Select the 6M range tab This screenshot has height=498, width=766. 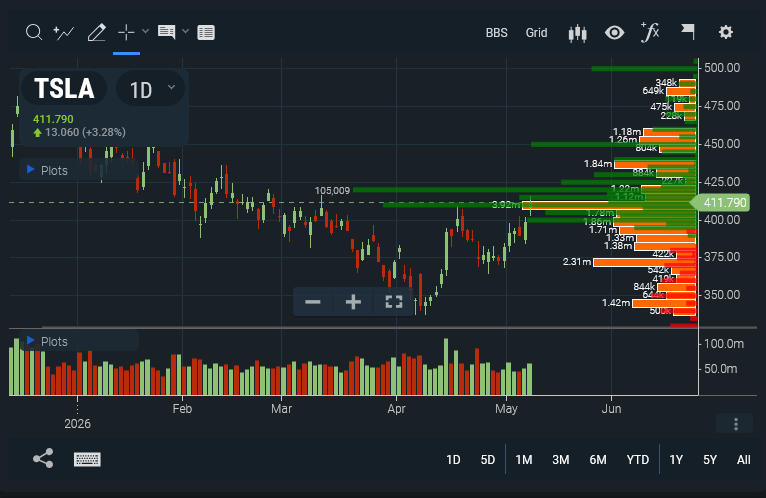point(598,460)
